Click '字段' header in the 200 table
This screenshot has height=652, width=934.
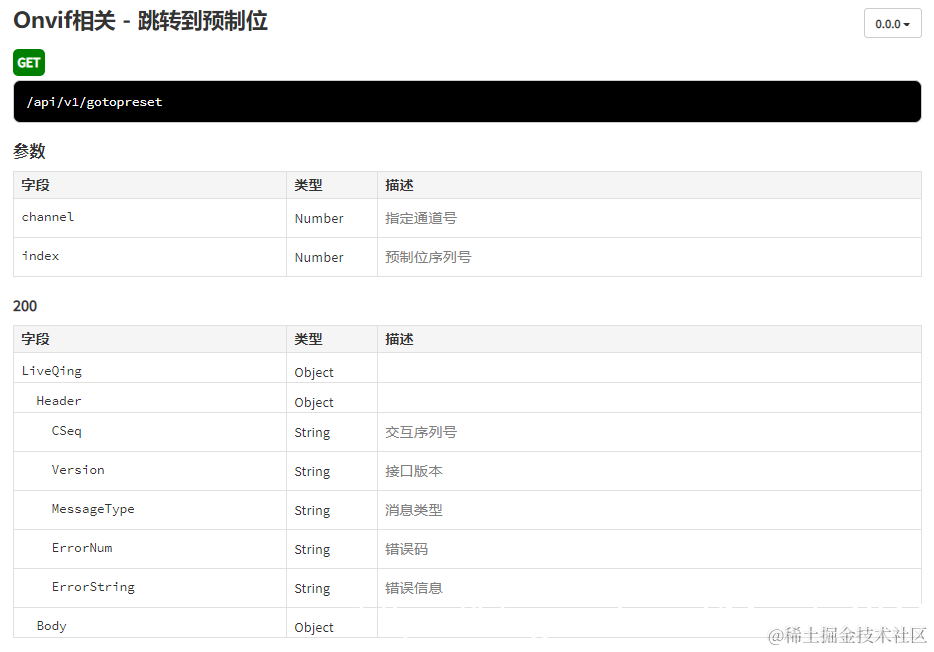[x=35, y=339]
